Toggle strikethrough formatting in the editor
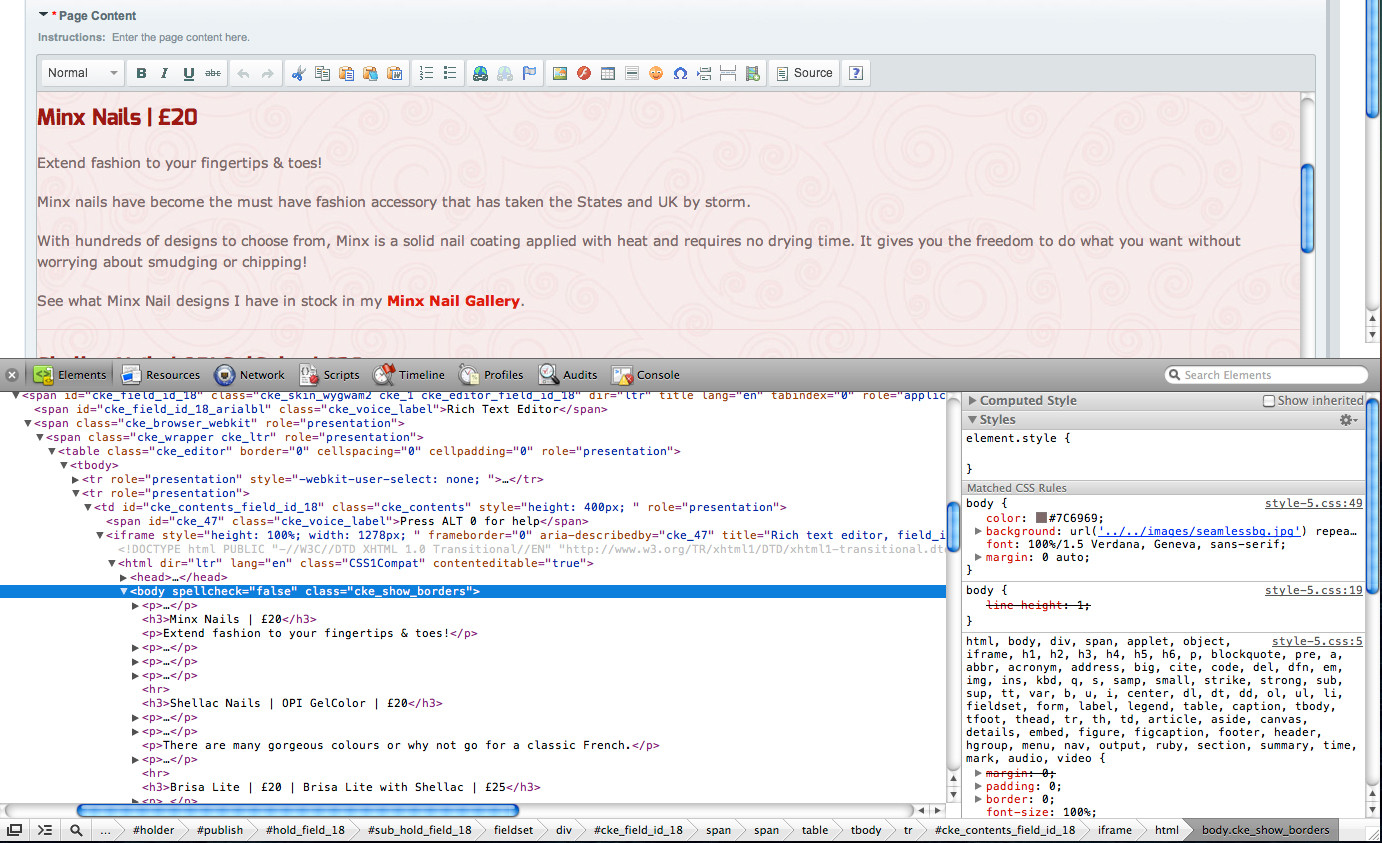The image size is (1382, 843). click(x=213, y=73)
